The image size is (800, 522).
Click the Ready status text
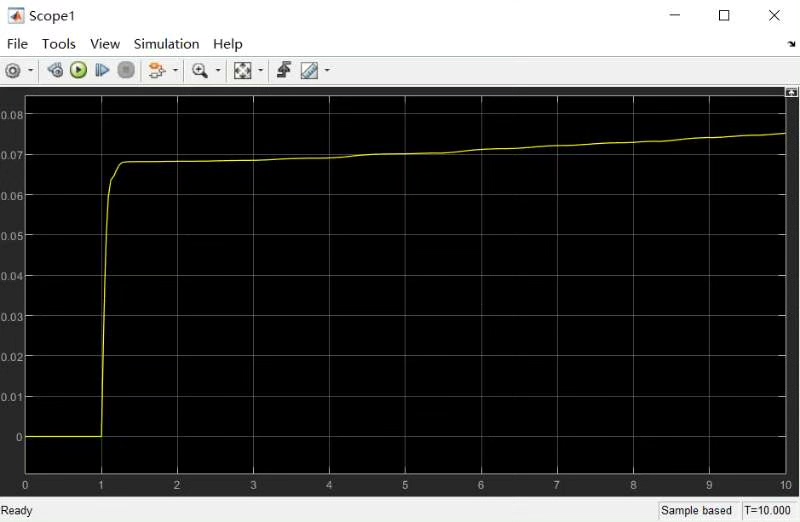(x=16, y=510)
